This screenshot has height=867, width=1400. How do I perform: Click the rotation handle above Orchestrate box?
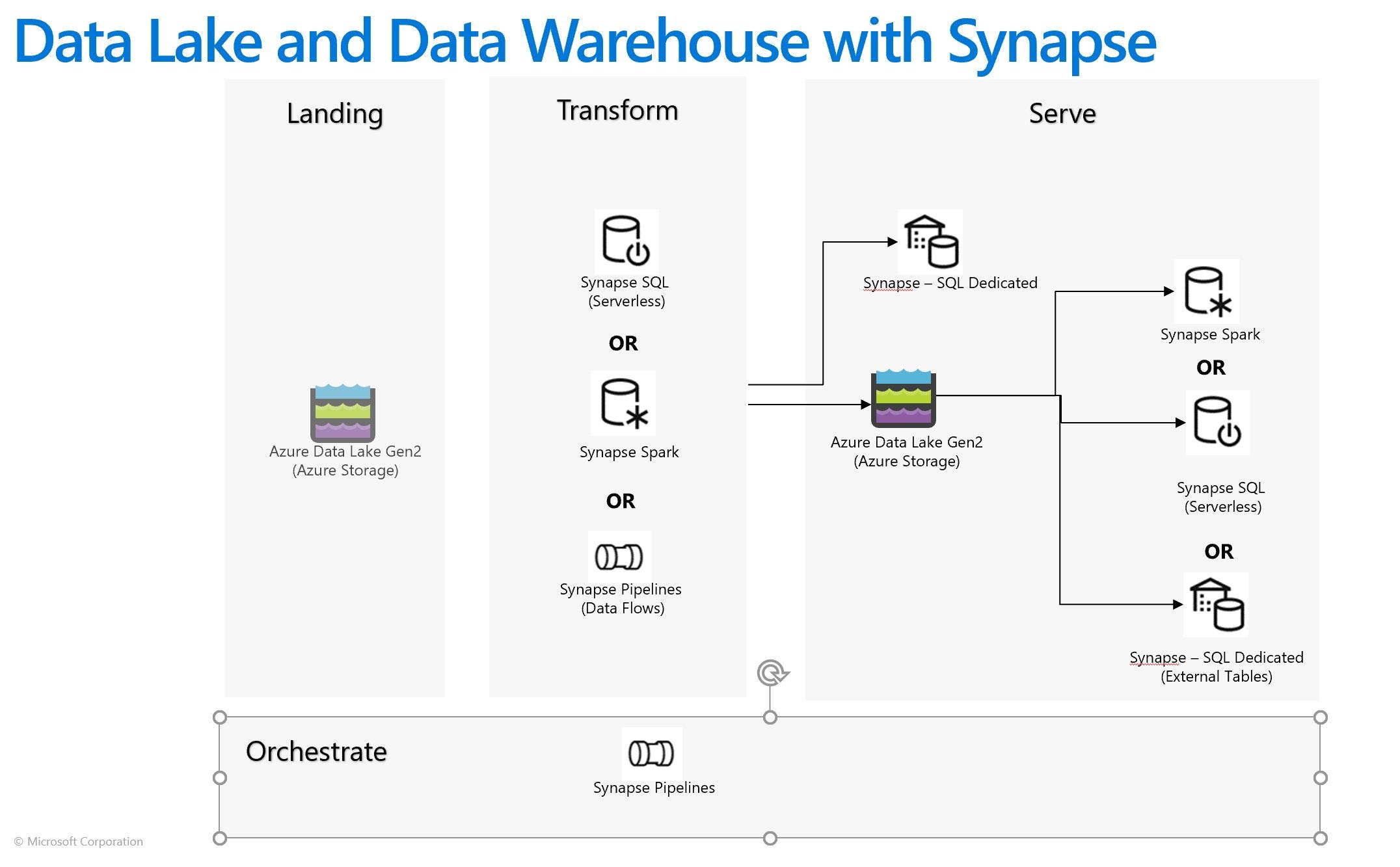(772, 673)
